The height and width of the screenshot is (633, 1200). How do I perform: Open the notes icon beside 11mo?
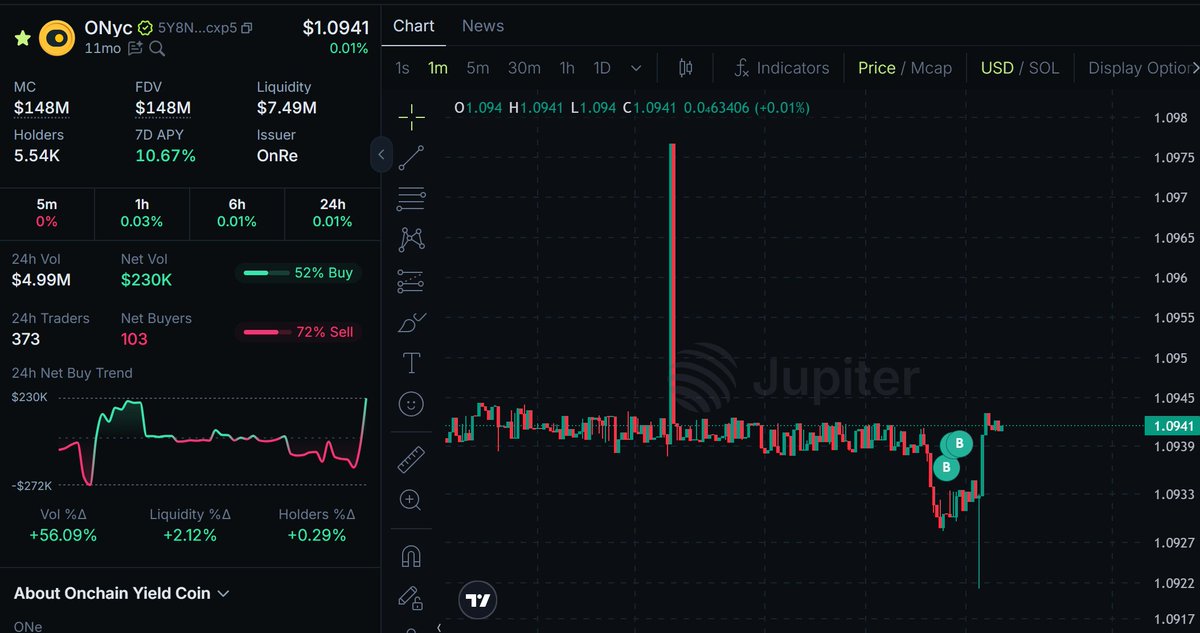click(x=136, y=48)
